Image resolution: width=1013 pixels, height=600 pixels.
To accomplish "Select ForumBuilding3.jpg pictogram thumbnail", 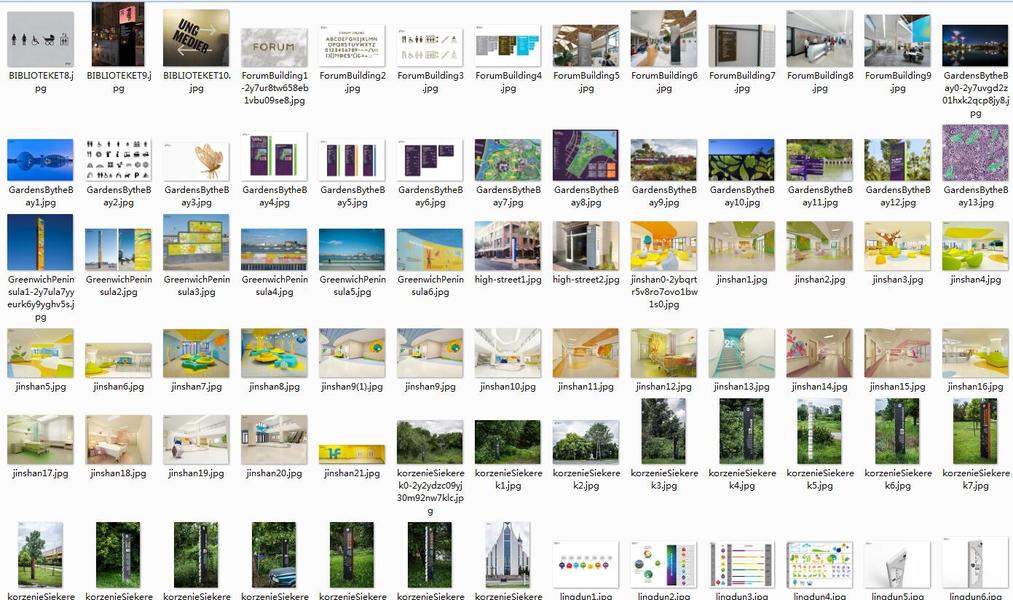I will (430, 47).
